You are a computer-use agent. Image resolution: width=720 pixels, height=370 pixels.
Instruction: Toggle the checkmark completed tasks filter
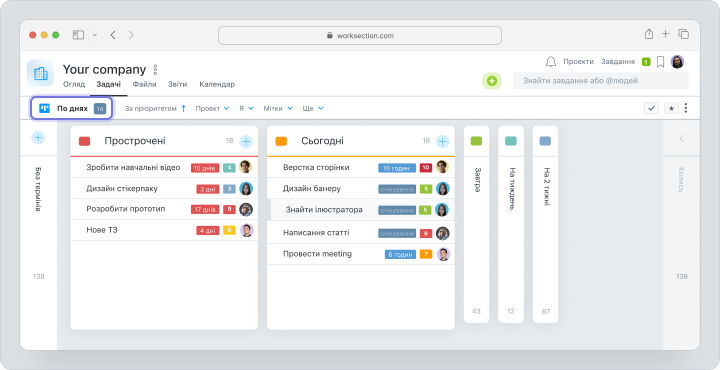pyautogui.click(x=651, y=108)
